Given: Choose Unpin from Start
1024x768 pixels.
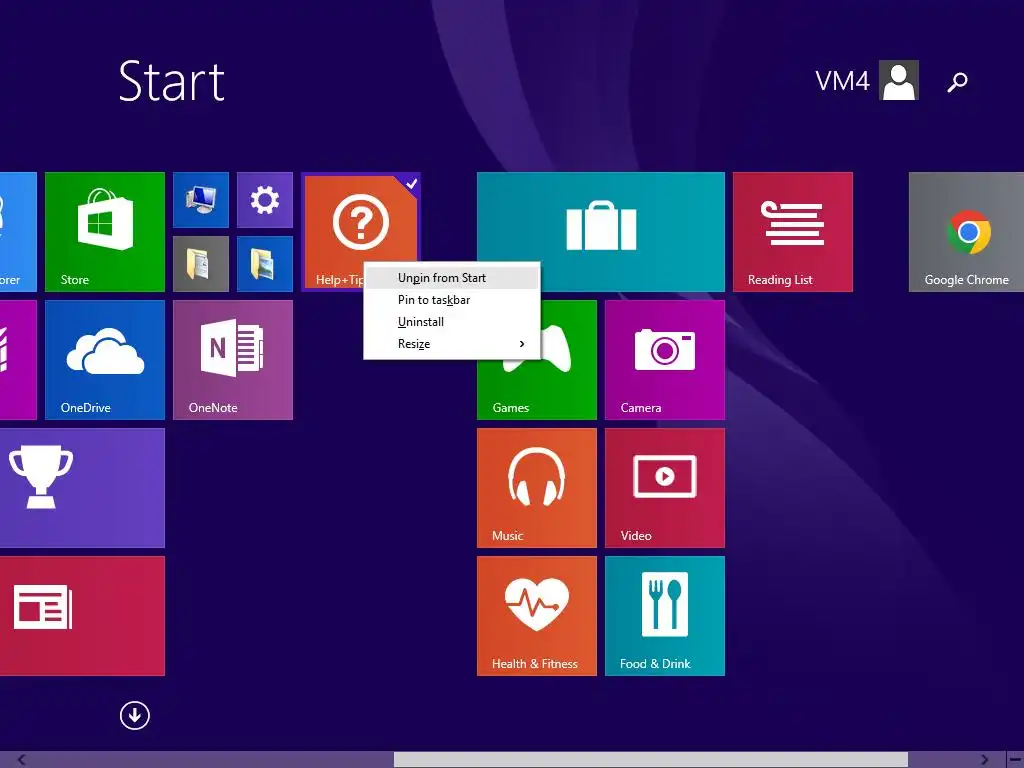Looking at the screenshot, I should 452,278.
